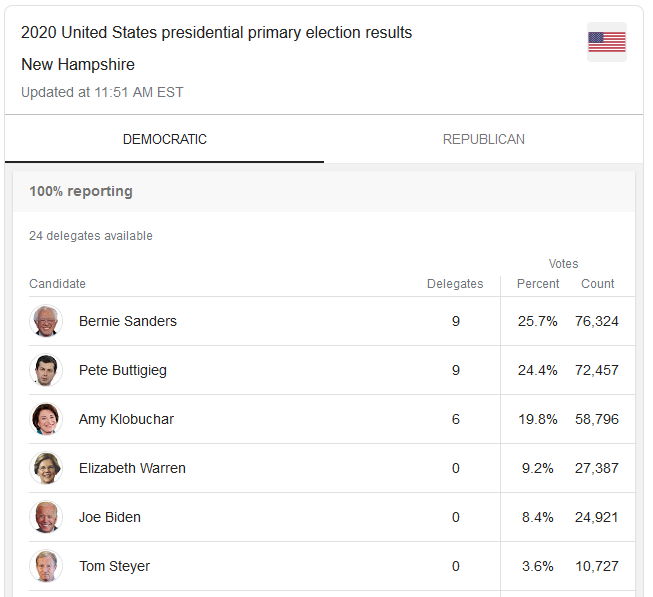
Task: Click the Joe Biden name
Action: click(x=110, y=517)
